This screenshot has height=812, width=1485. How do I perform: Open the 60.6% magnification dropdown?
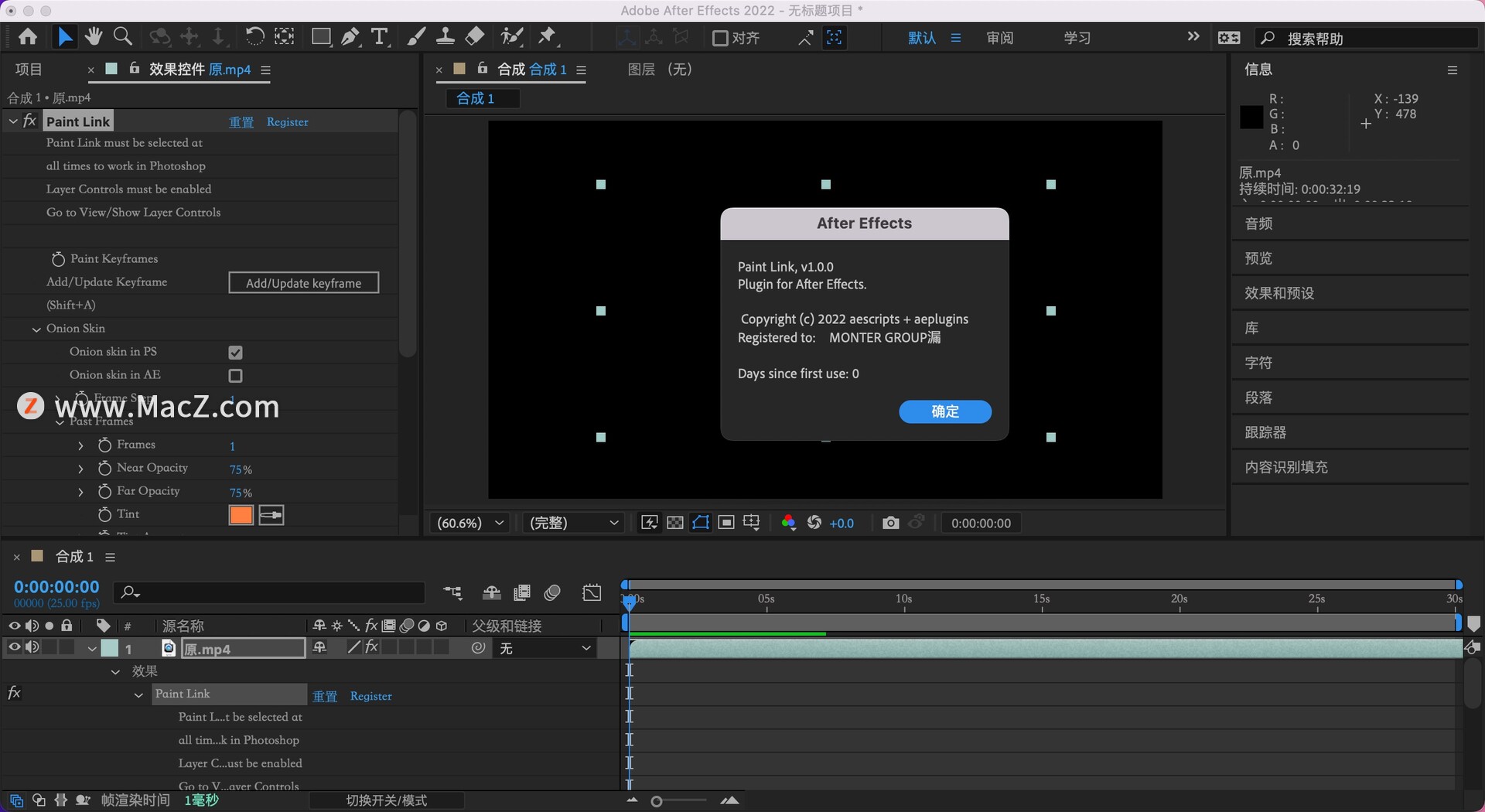pos(470,523)
